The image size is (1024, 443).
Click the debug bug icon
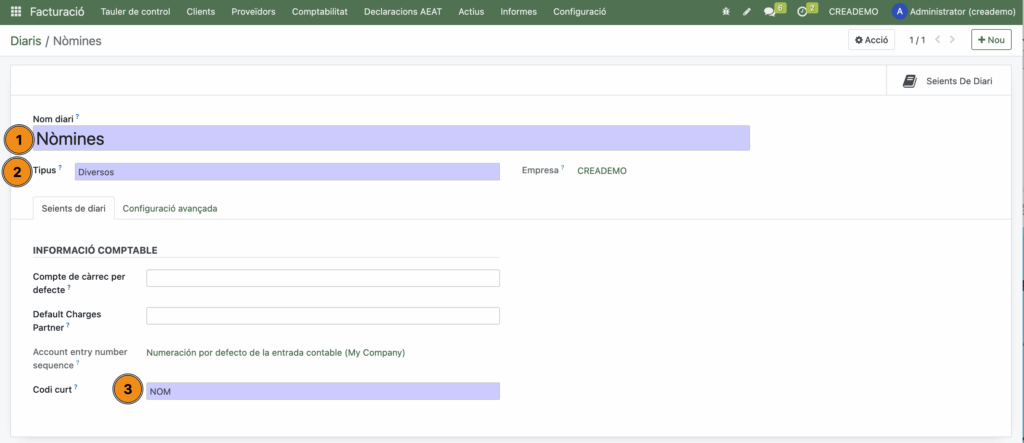coord(725,12)
